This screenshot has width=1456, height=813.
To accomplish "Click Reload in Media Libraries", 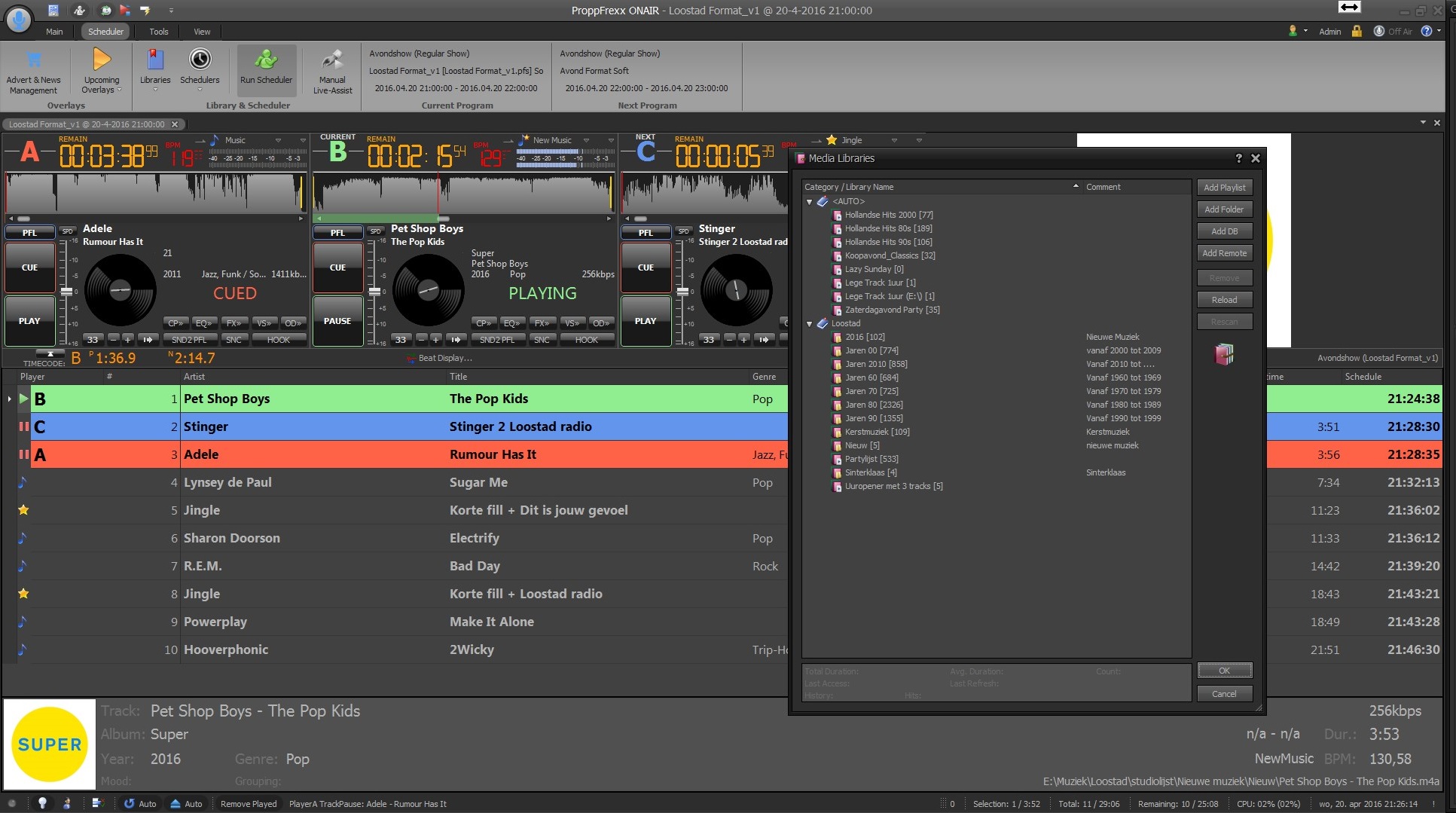I will (x=1225, y=300).
